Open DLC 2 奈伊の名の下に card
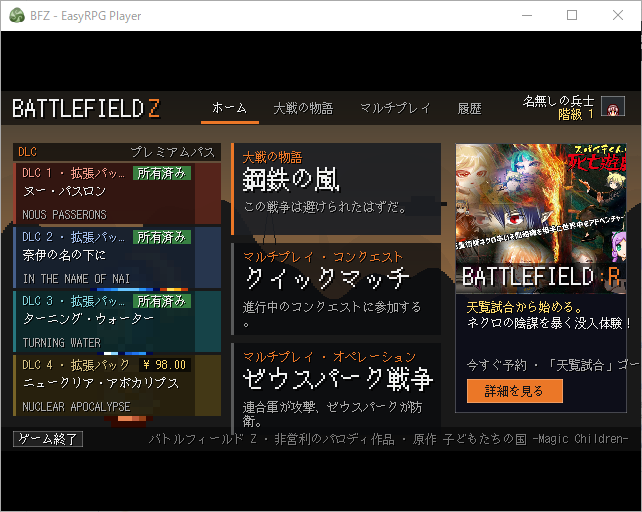Screen dimensions: 642x512 (x=117, y=257)
